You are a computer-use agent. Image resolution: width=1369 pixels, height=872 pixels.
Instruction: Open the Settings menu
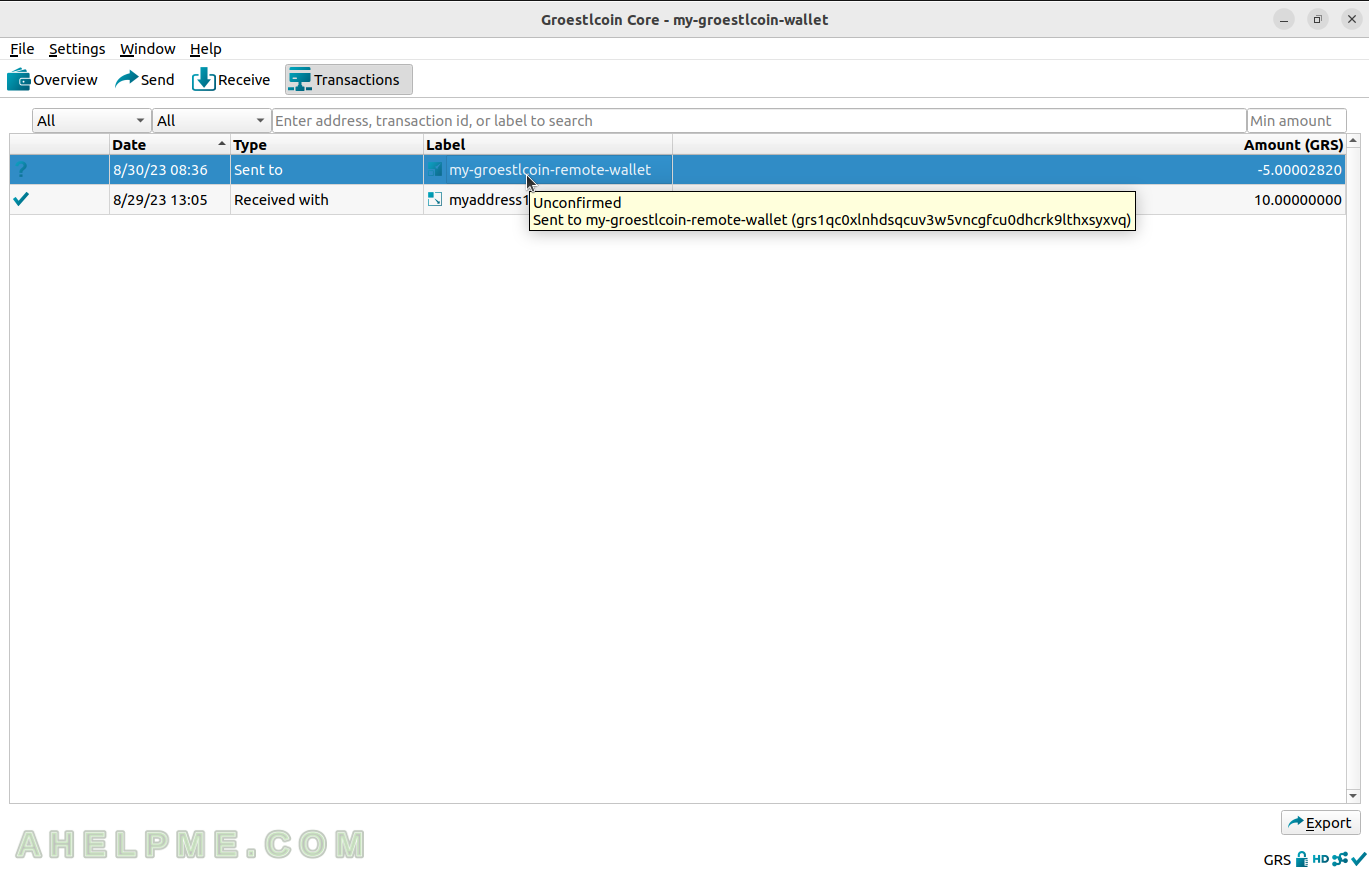click(x=77, y=49)
